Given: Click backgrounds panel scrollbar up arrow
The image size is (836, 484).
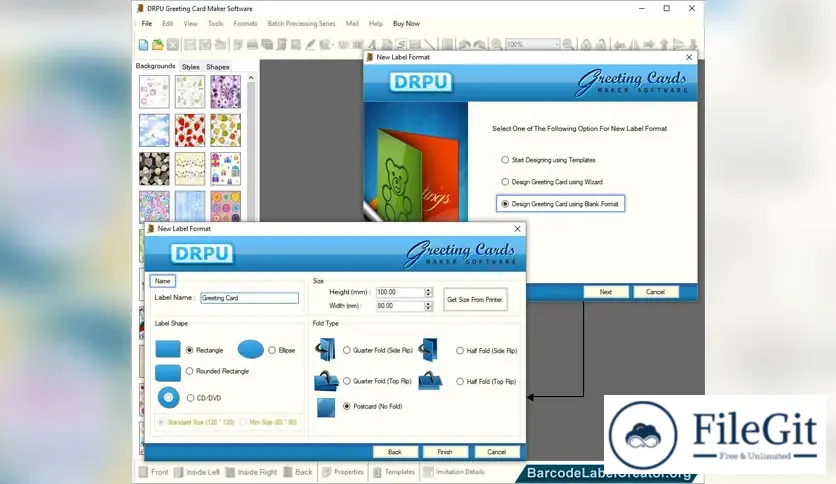Looking at the screenshot, I should pyautogui.click(x=251, y=78).
